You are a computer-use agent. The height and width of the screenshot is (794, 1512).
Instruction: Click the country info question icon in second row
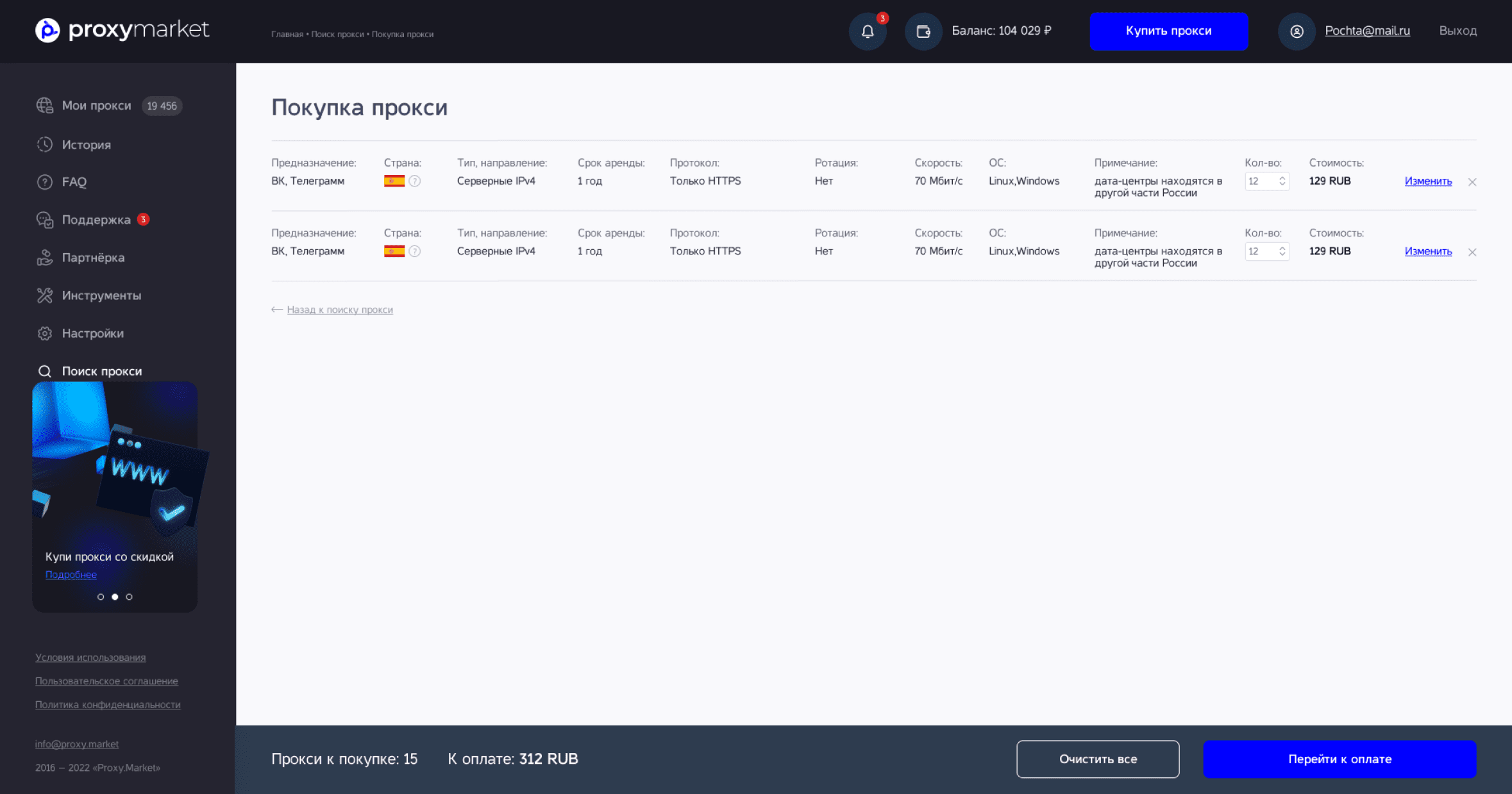[415, 251]
